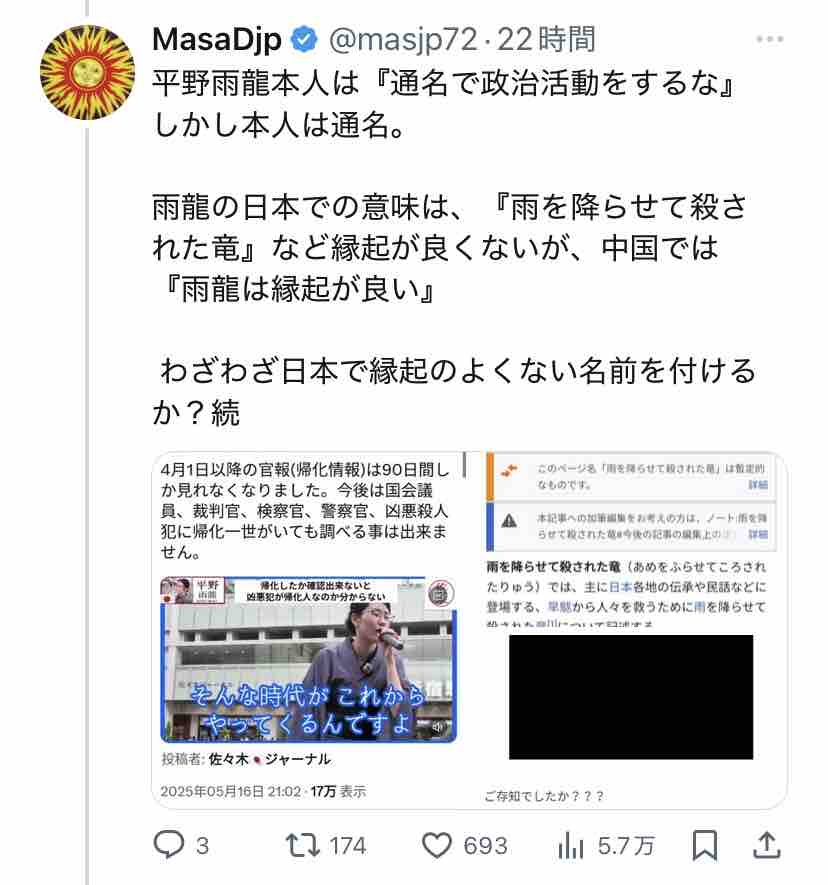This screenshot has width=828, height=885.
Task: Click the 5.7万 view count
Action: [625, 846]
